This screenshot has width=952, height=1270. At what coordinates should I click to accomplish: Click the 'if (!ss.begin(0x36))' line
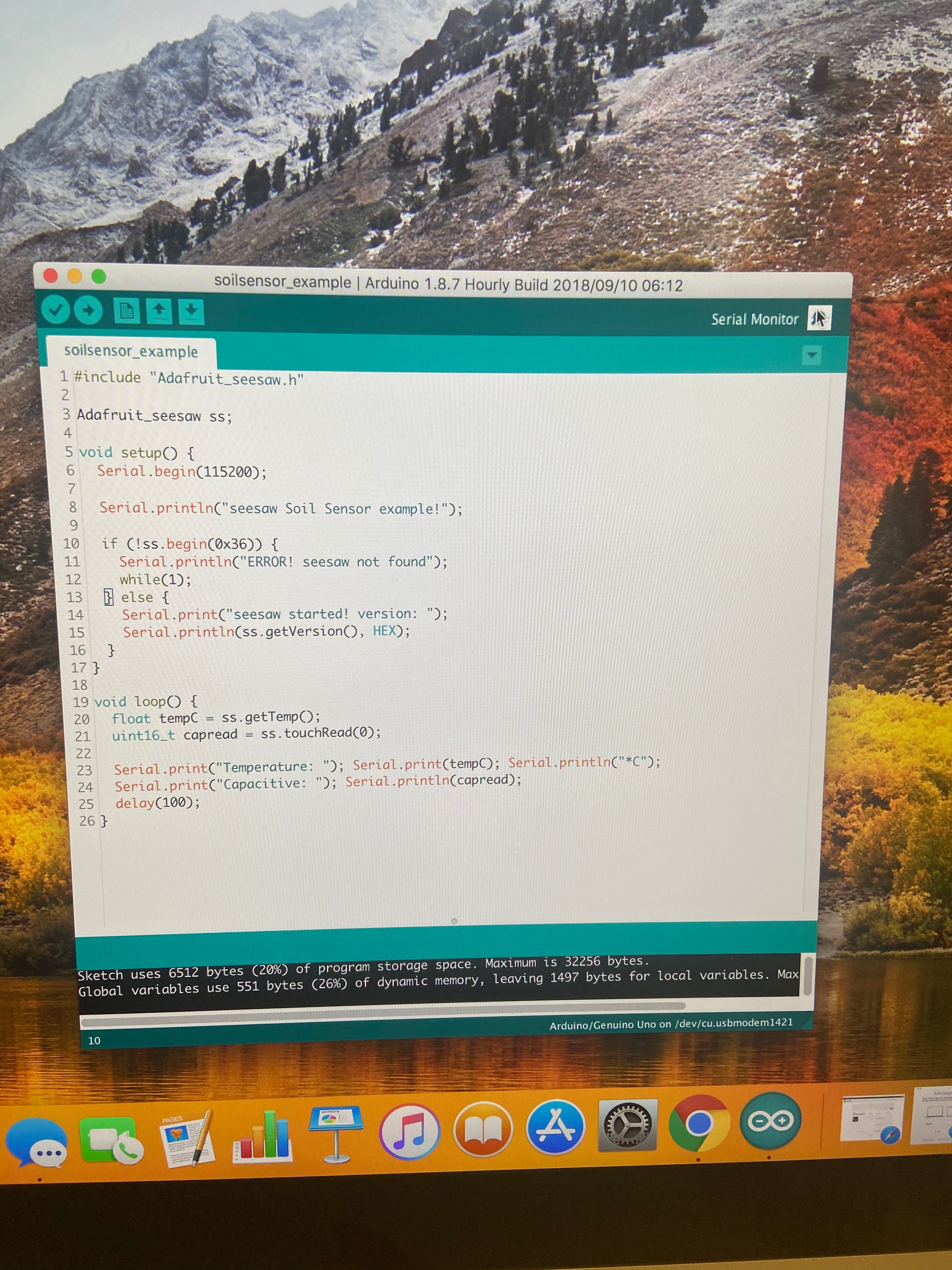pos(190,544)
